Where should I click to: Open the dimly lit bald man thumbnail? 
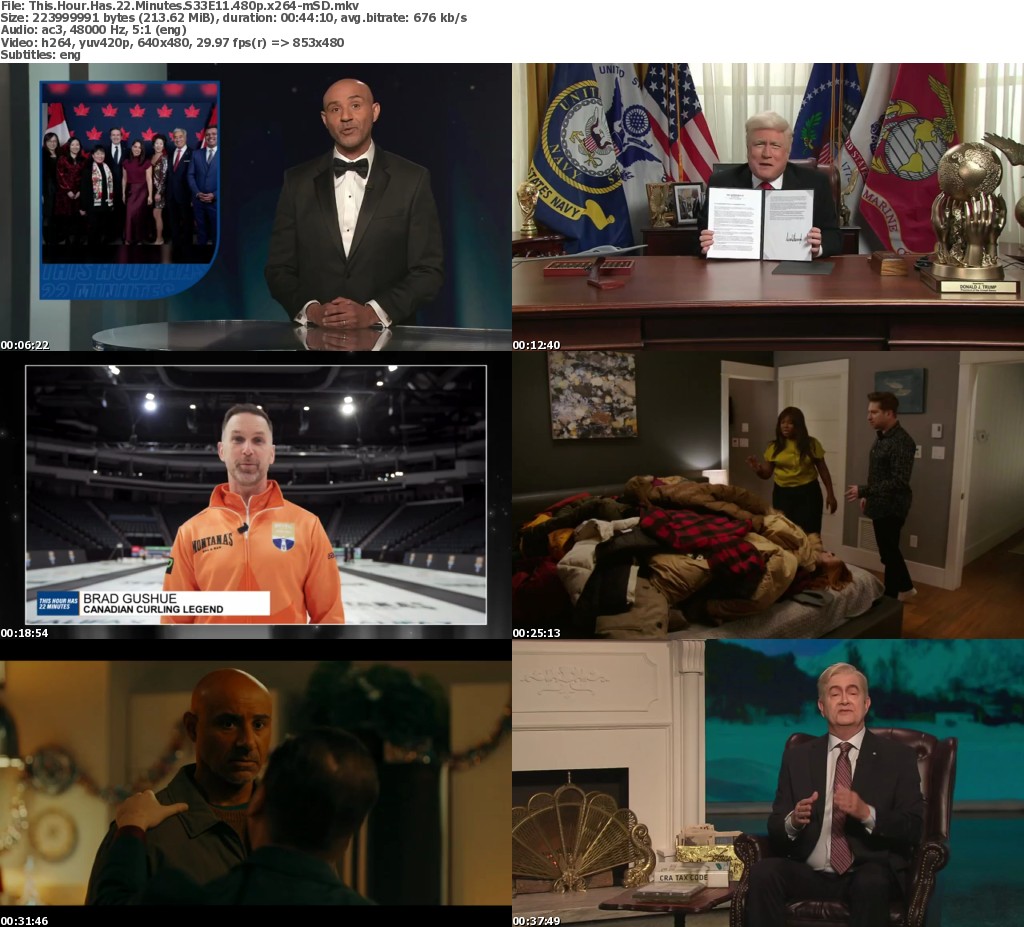click(x=256, y=782)
